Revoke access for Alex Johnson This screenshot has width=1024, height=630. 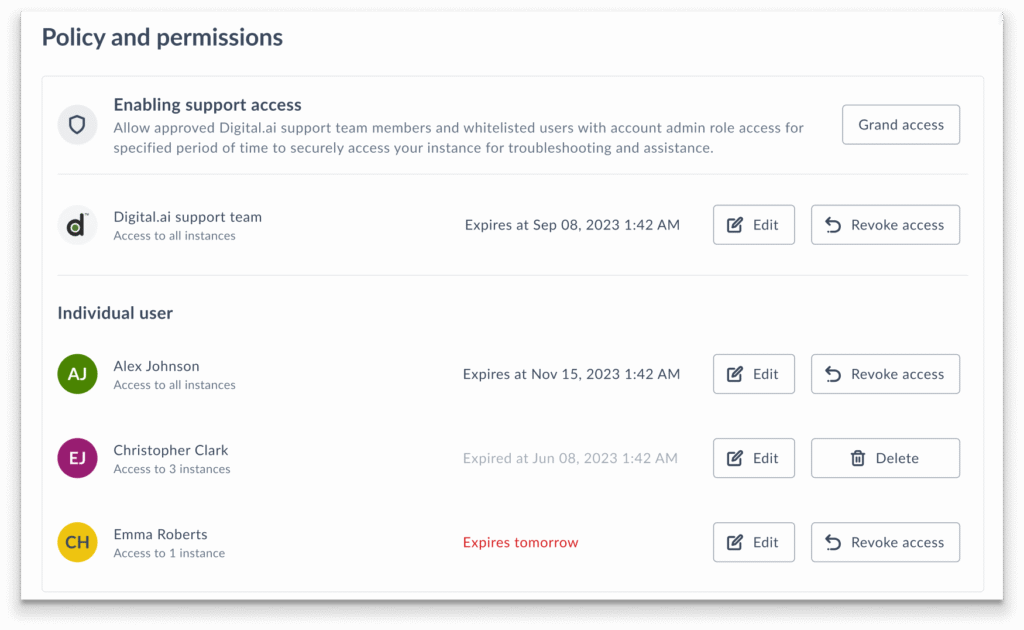pos(885,374)
